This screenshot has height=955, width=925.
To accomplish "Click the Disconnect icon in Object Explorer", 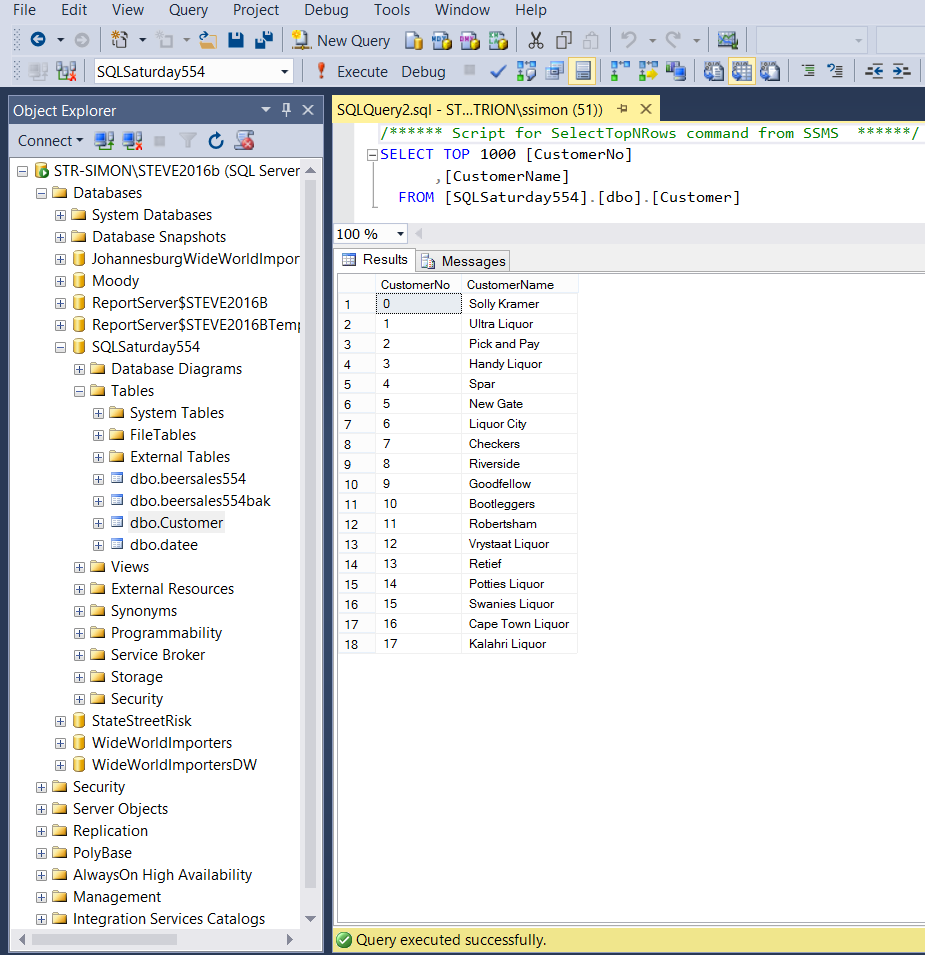I will [131, 141].
